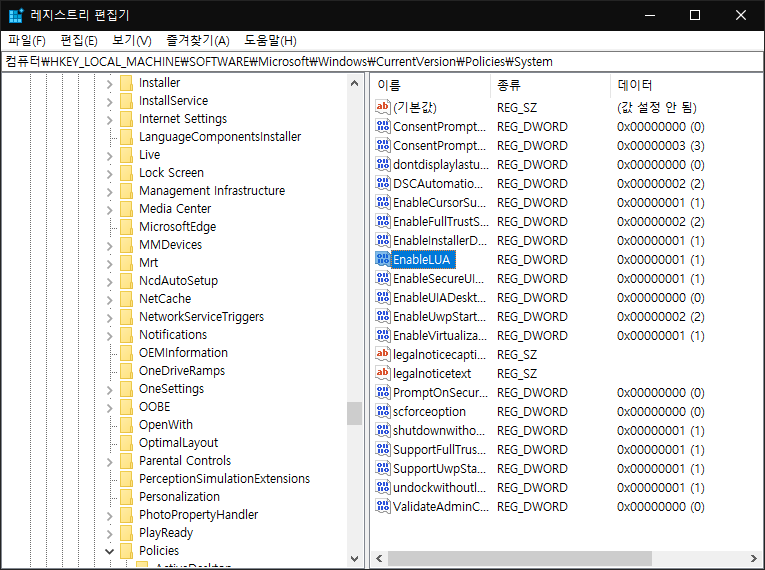This screenshot has width=765, height=570.
Task: Click values pane scroll-right arrow
Action: pos(754,558)
